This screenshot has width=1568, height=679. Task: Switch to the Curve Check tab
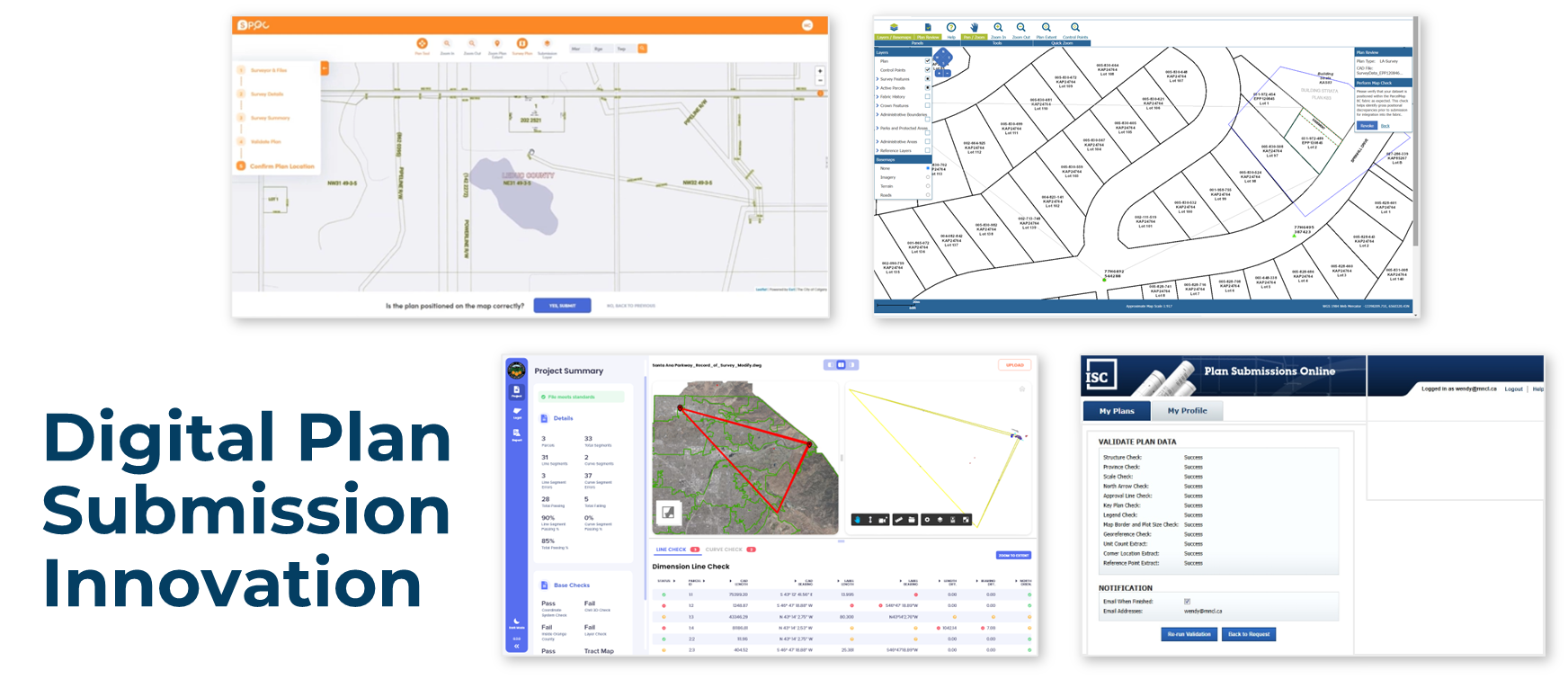724,549
